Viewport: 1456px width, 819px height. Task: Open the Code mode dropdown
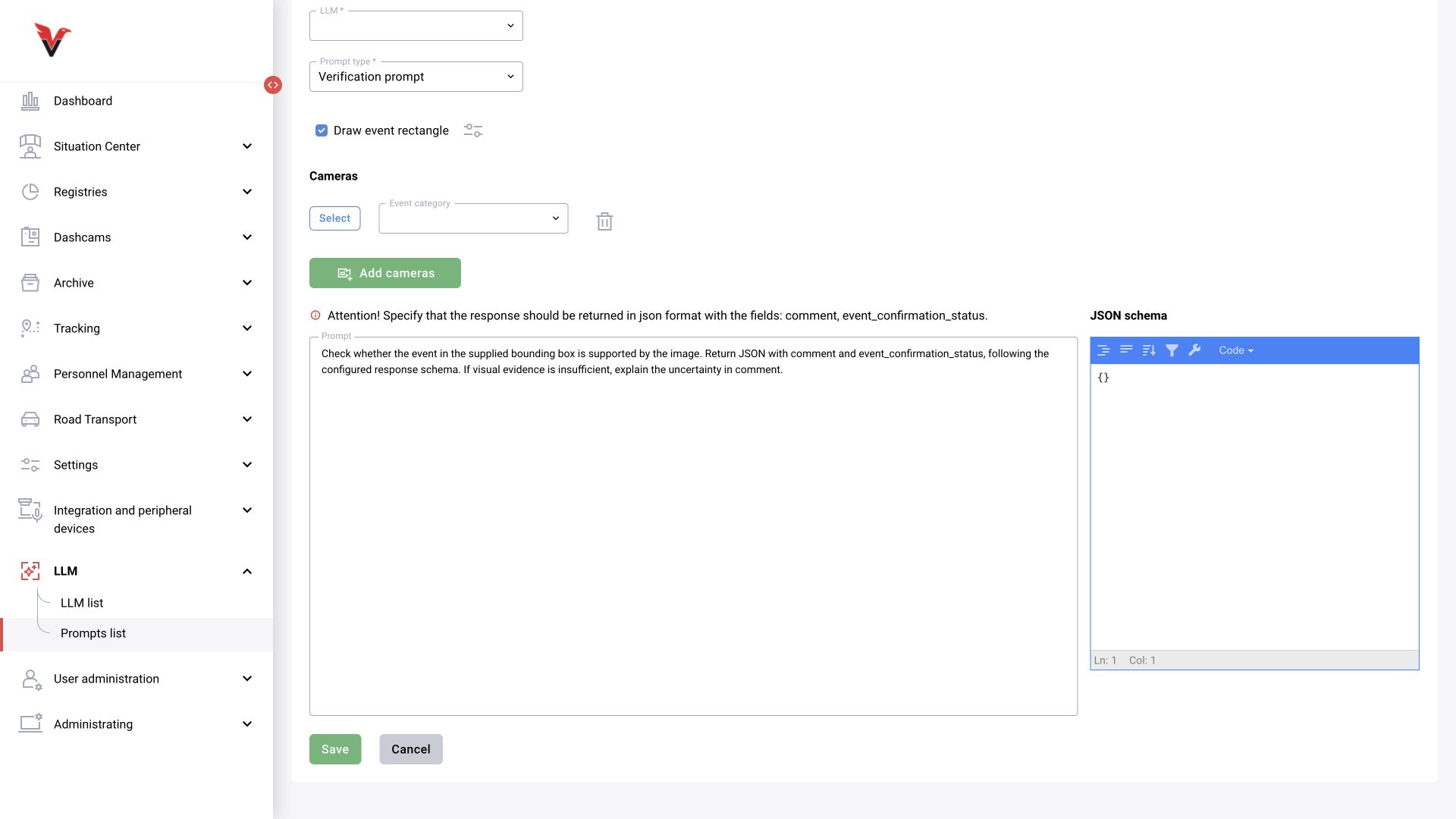(1236, 350)
